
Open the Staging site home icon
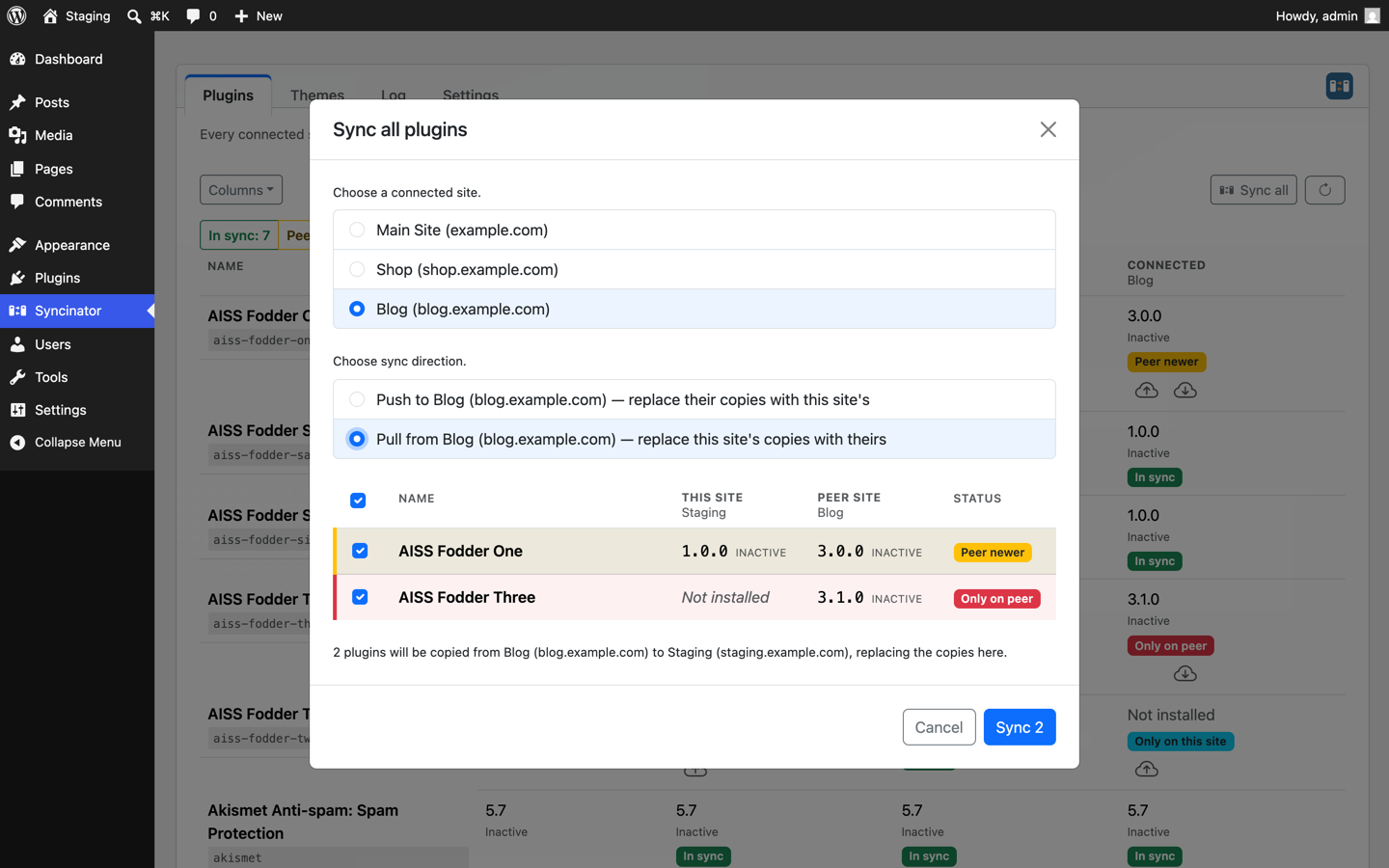tap(51, 15)
